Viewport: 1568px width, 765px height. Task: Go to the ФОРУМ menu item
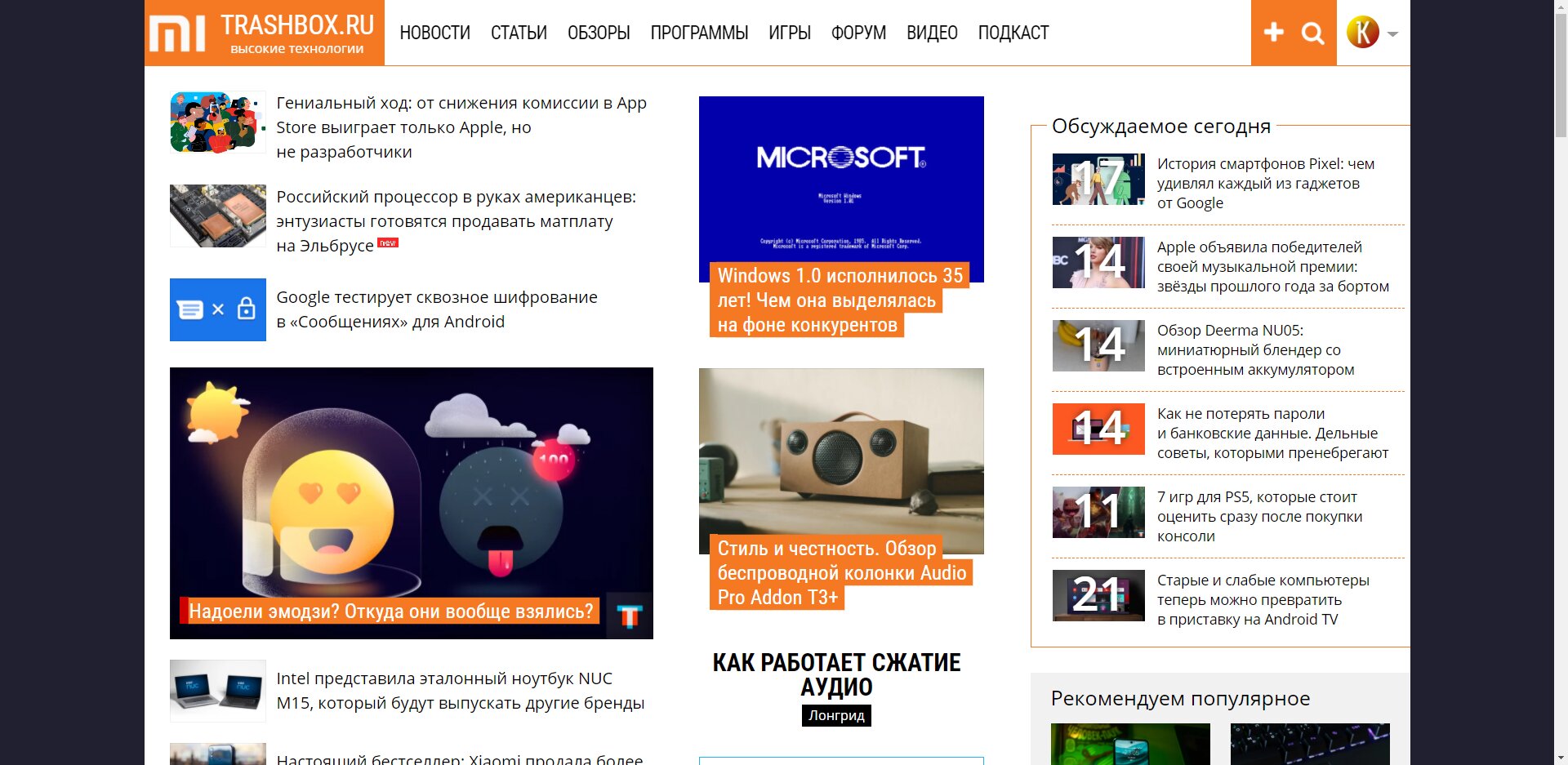[x=858, y=33]
